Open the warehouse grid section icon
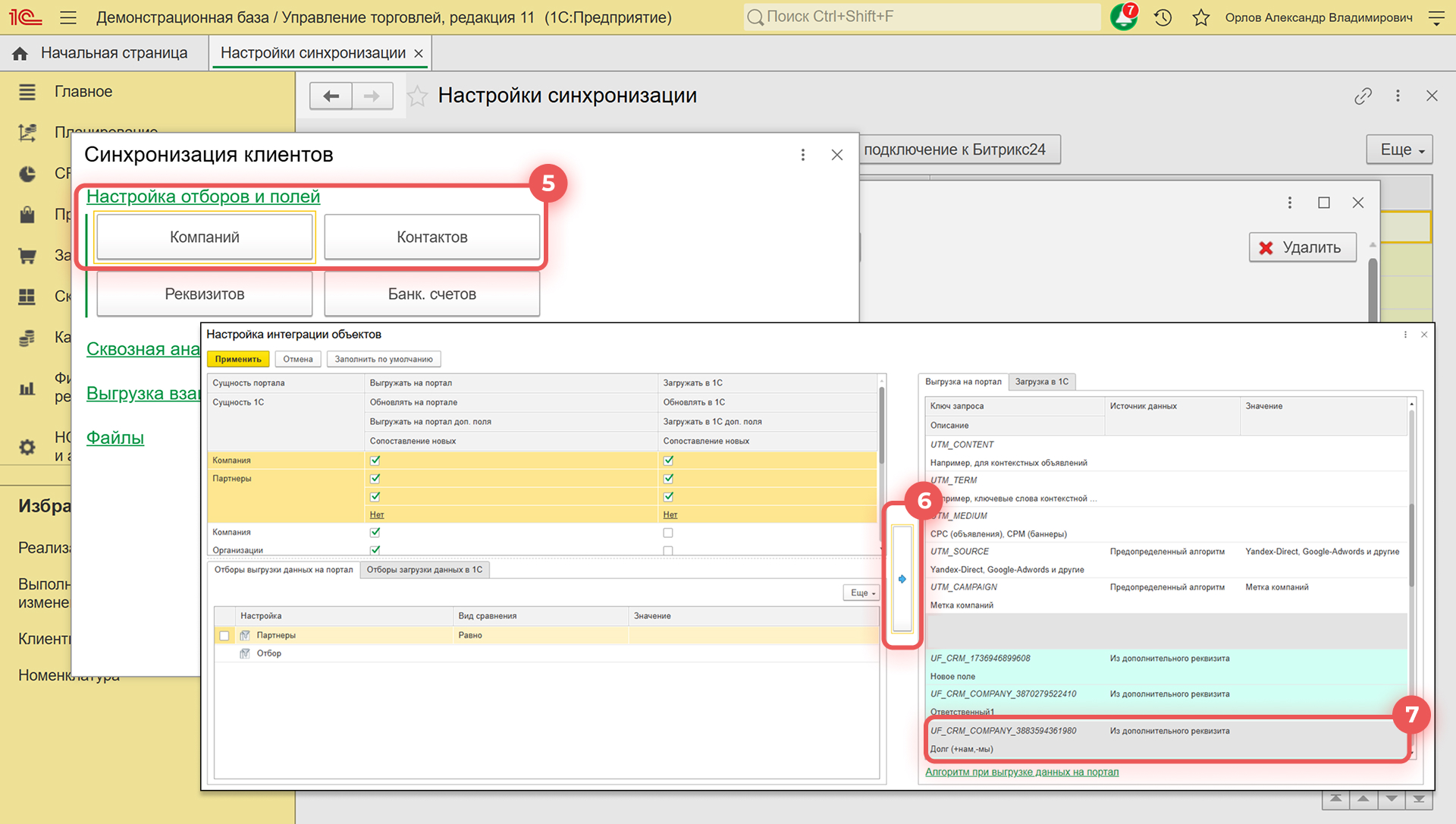The height and width of the screenshot is (824, 1456). (27, 297)
